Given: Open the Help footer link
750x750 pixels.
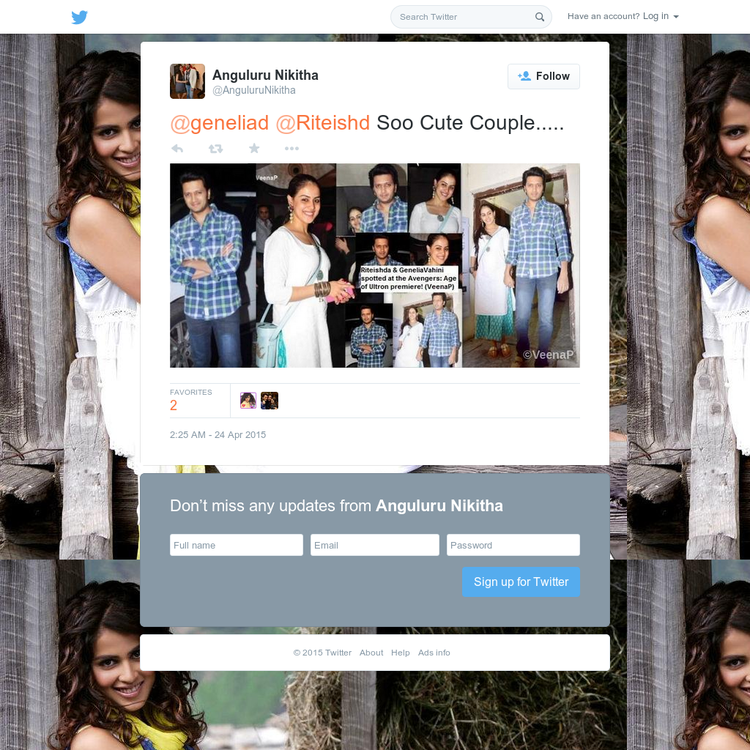Looking at the screenshot, I should click(400, 653).
